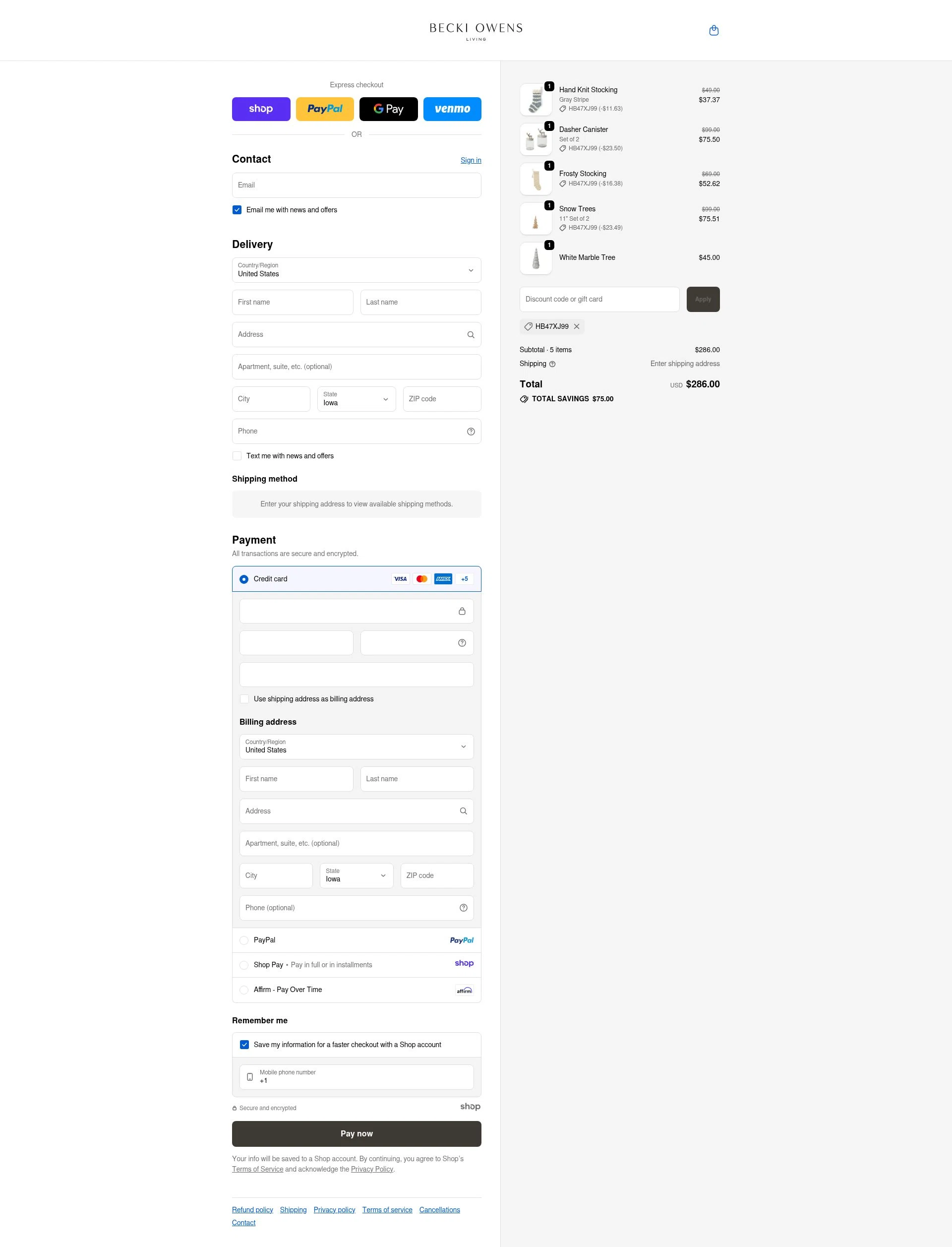Viewport: 952px width, 1247px height.
Task: Pay with the Google Pay express checkout option
Action: tap(389, 109)
